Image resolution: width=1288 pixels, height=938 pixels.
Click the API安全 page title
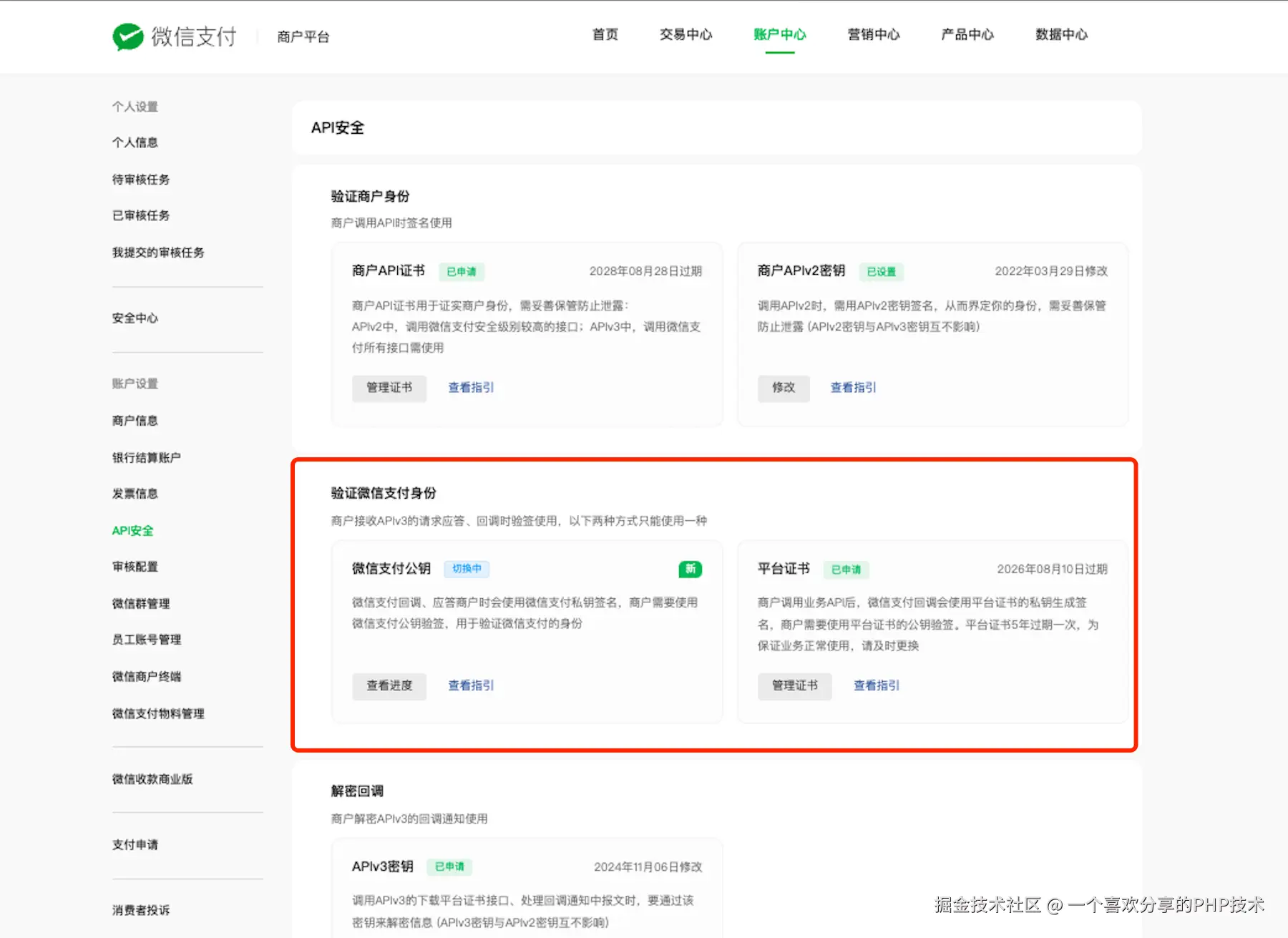point(338,128)
